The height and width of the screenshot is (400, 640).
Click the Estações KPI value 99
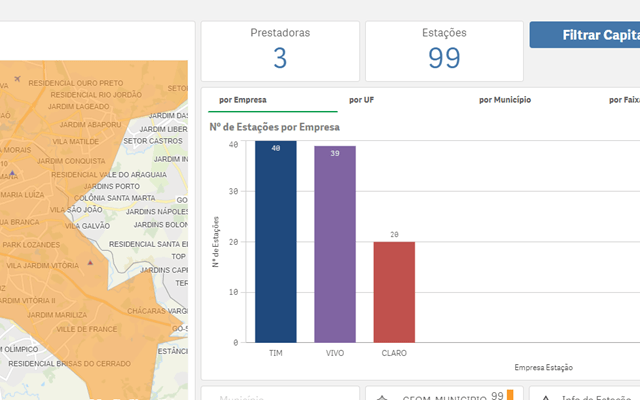[x=444, y=58]
